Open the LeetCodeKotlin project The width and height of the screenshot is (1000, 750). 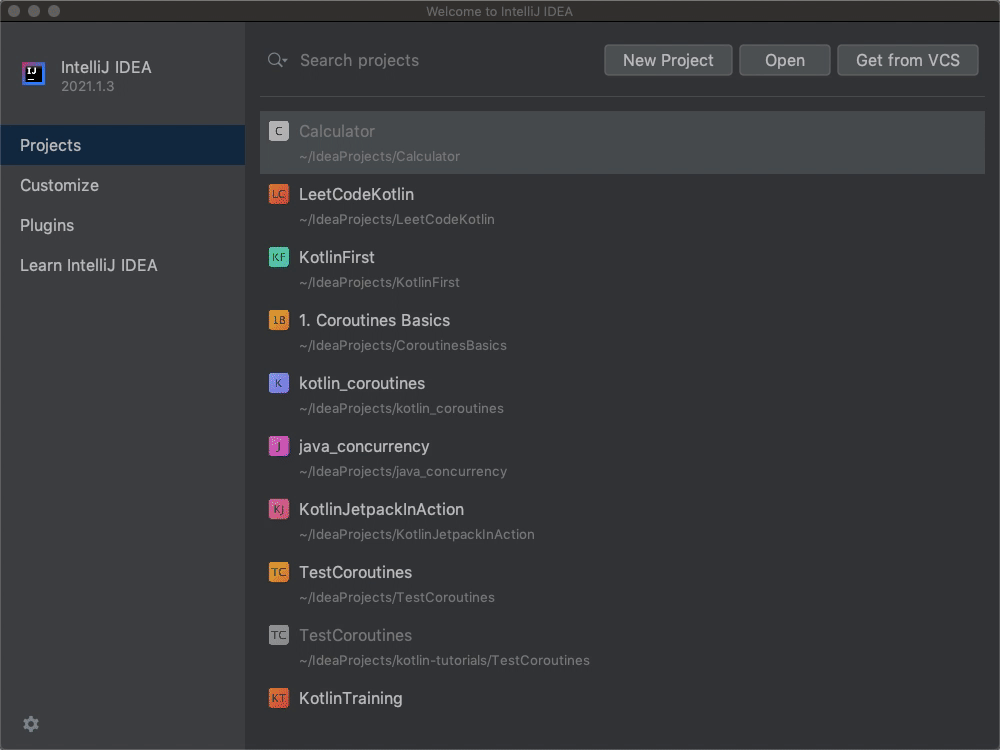(x=622, y=206)
